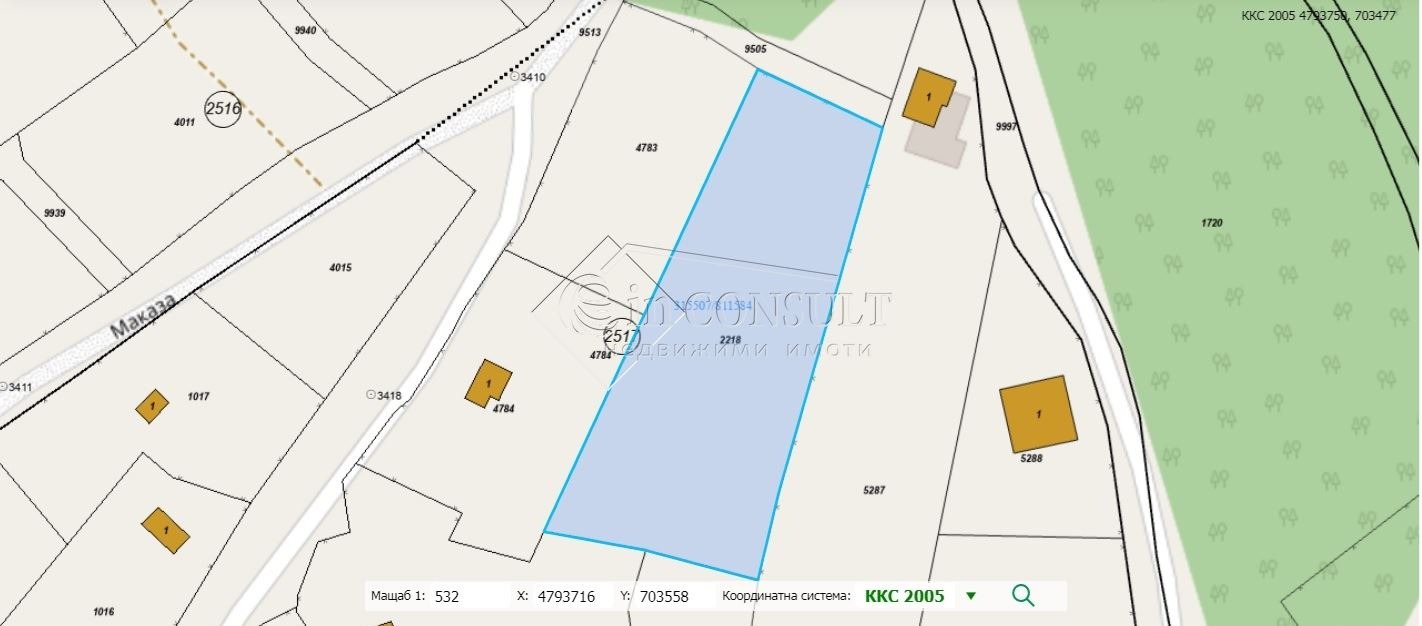Screen dimensions: 1422x626
Task: Select forest parcel 1720
Action: click(x=1212, y=223)
